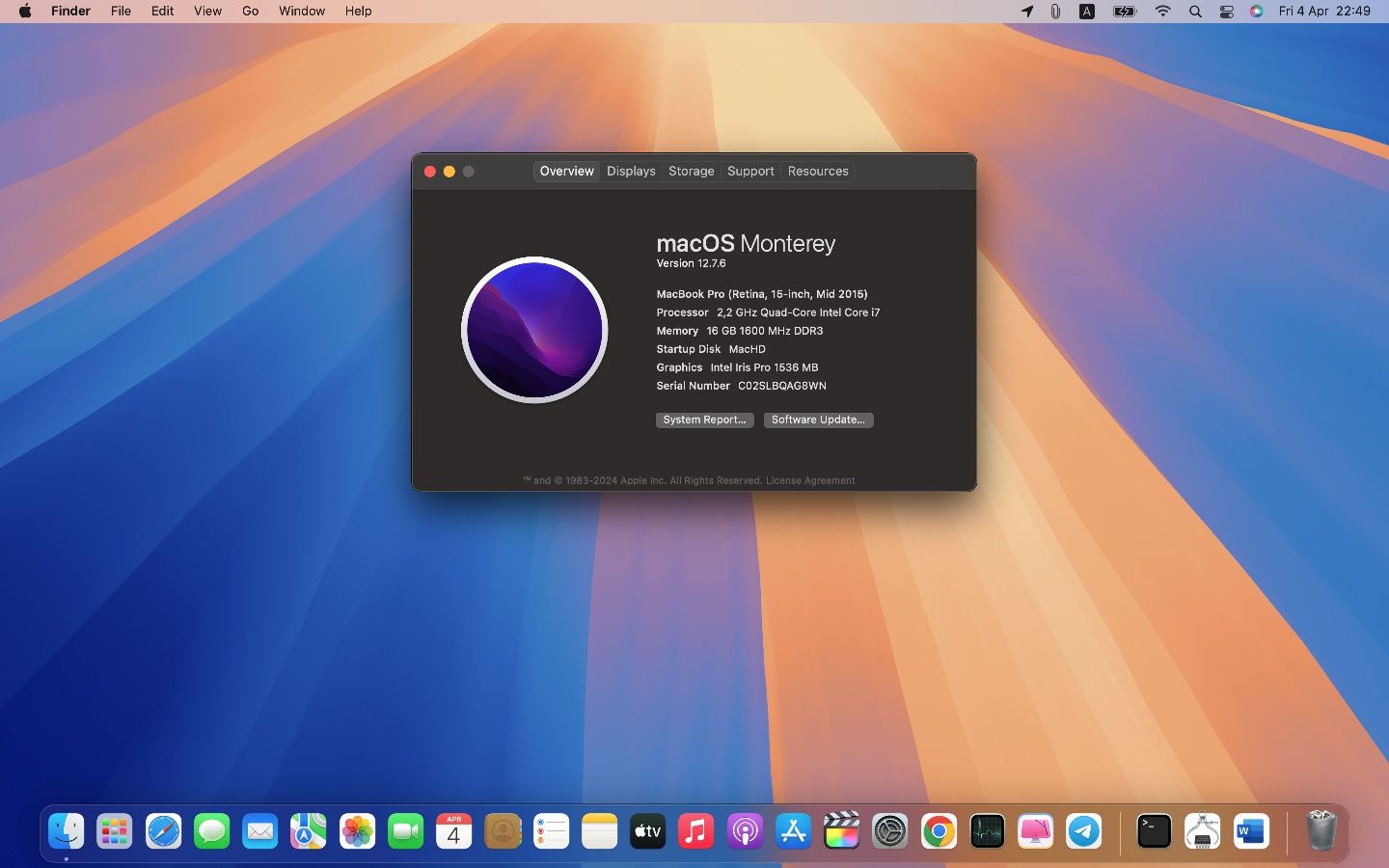The width and height of the screenshot is (1389, 868).
Task: Launch Apple TV from the Dock
Action: point(648,830)
